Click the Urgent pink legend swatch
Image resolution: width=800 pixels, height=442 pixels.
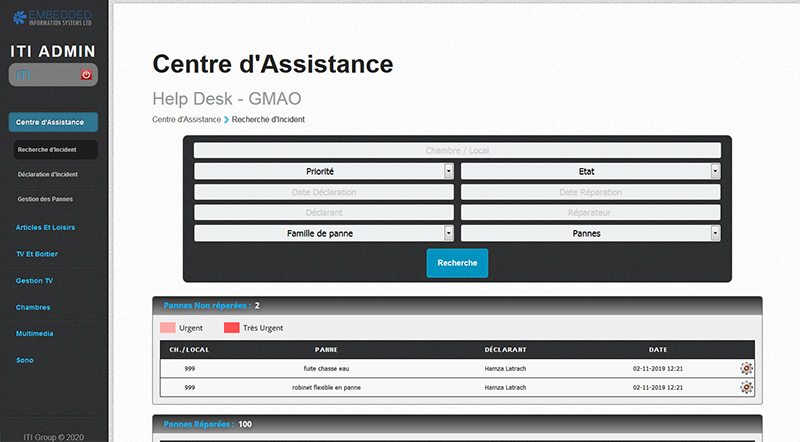point(167,327)
